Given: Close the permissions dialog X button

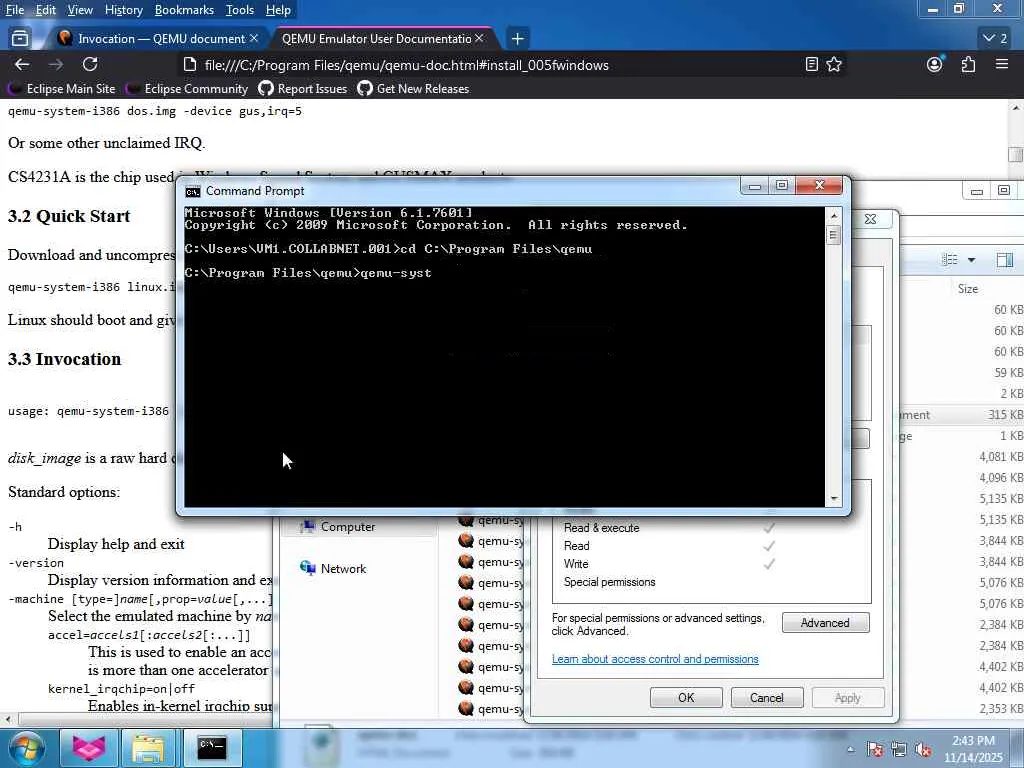Looking at the screenshot, I should coord(871,219).
